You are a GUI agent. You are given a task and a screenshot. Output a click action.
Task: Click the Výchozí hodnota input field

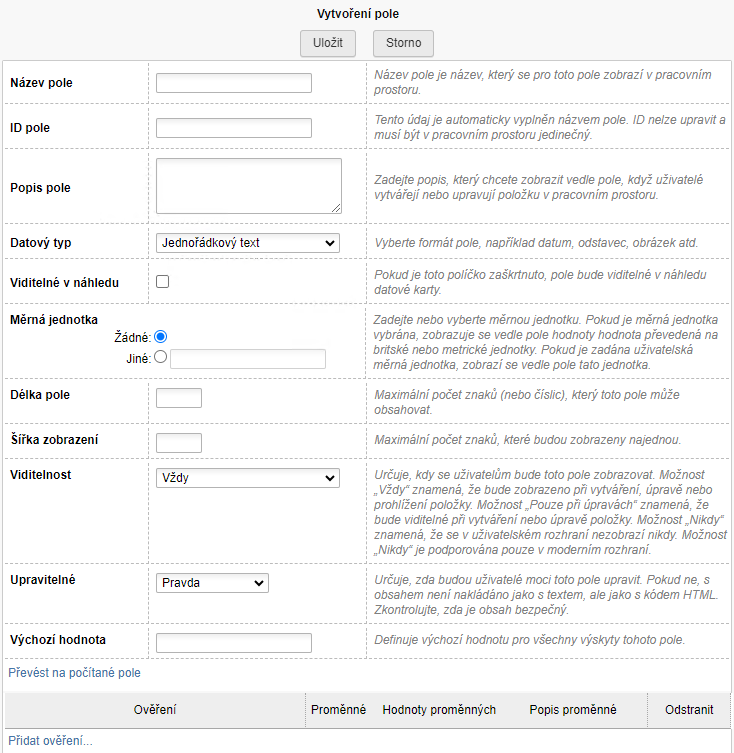tap(234, 643)
